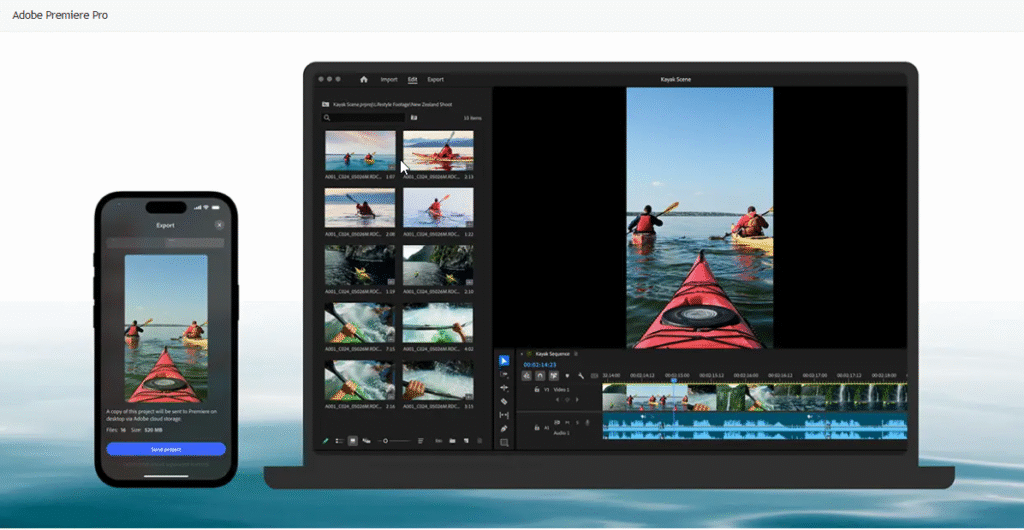The width and height of the screenshot is (1024, 530).
Task: Select the Rectangle tool in toolbar
Action: coord(504,442)
